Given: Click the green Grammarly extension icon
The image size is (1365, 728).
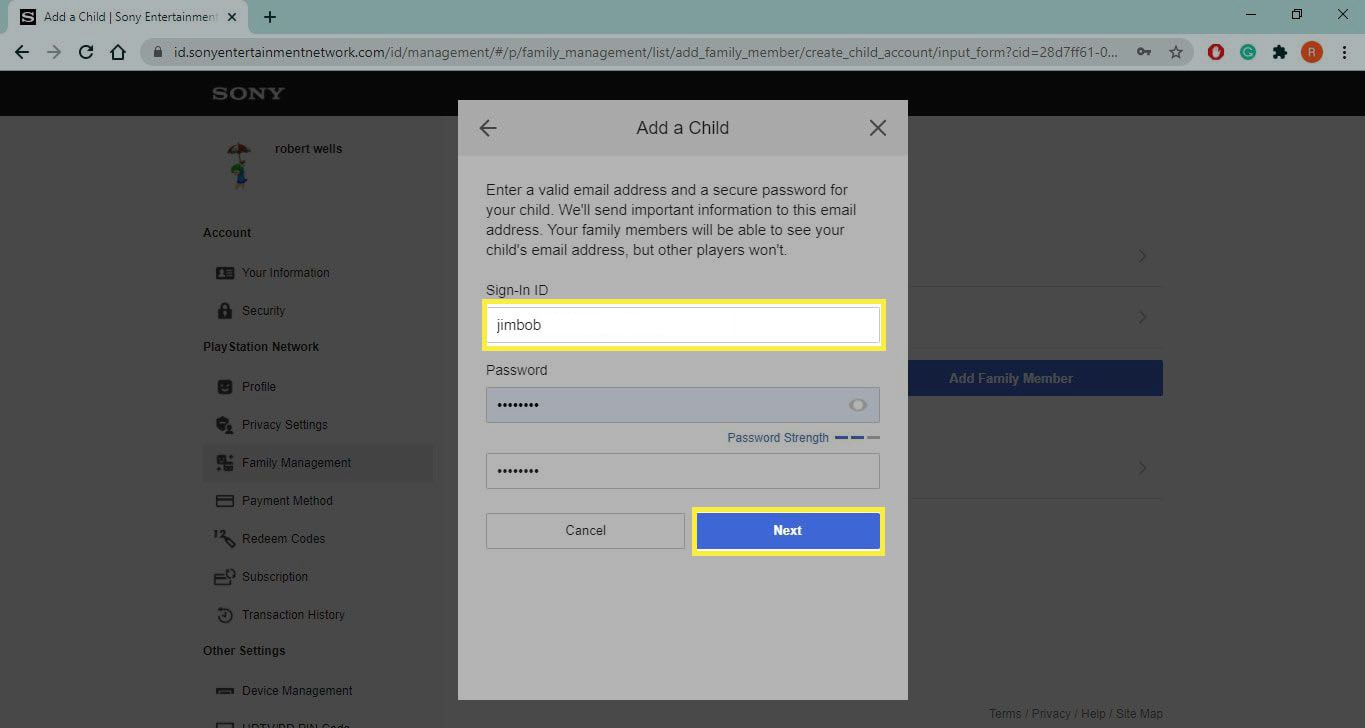Looking at the screenshot, I should tap(1248, 52).
